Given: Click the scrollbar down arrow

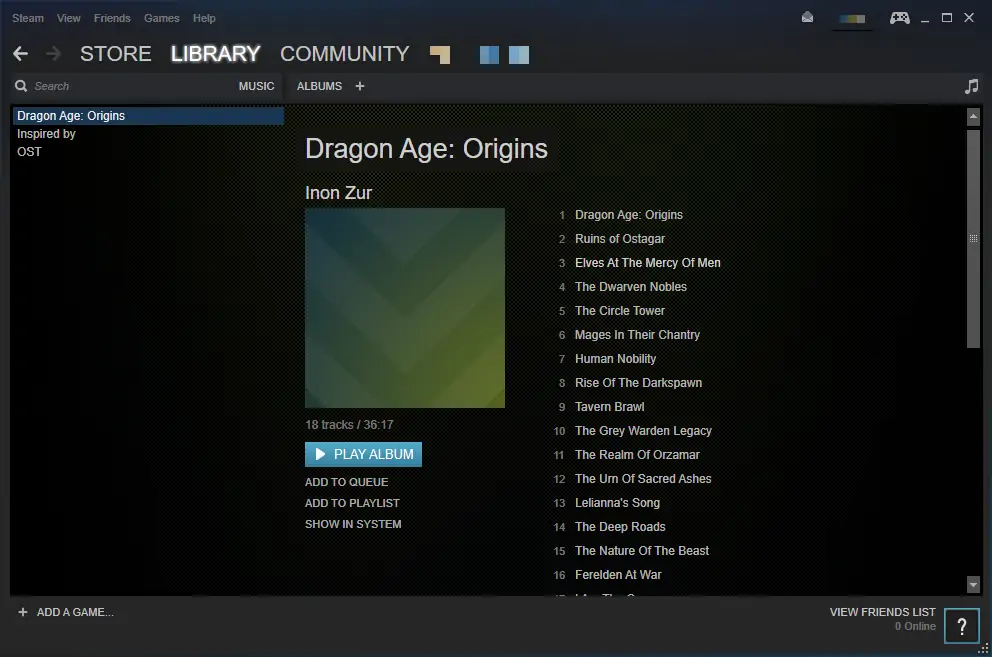Looking at the screenshot, I should (x=973, y=584).
